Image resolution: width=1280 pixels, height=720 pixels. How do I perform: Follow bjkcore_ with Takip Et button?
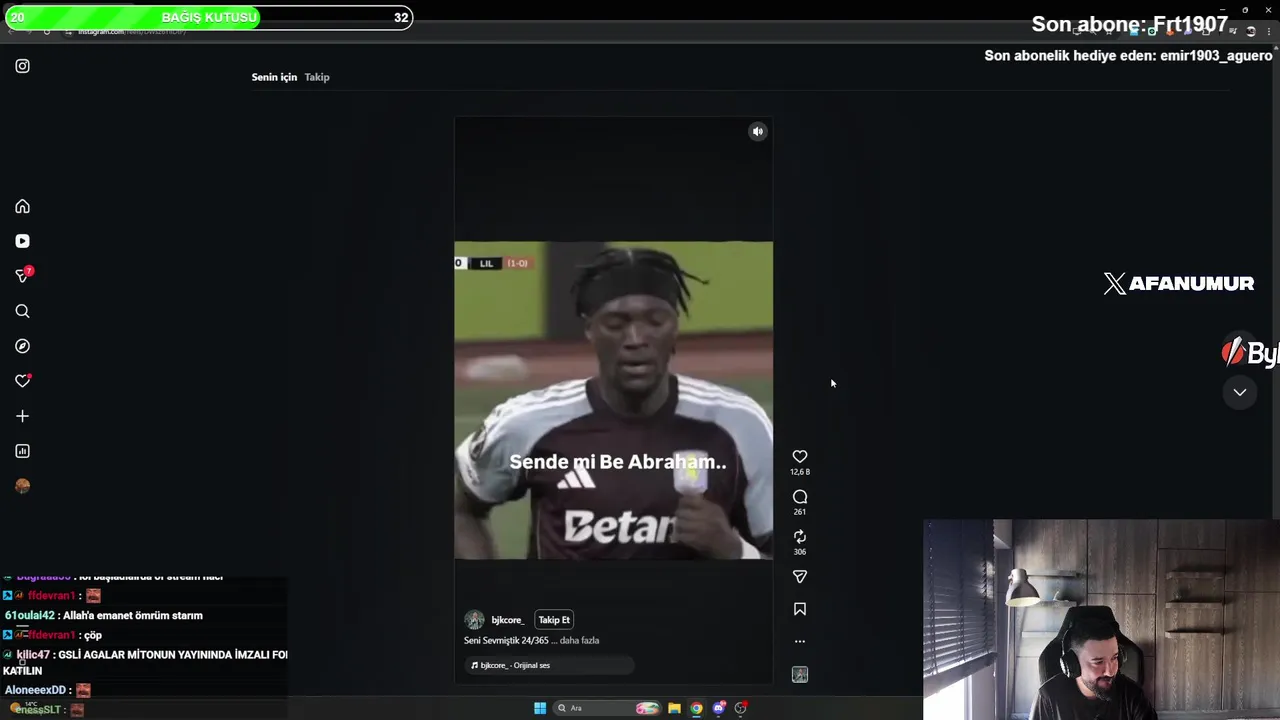pyautogui.click(x=554, y=620)
